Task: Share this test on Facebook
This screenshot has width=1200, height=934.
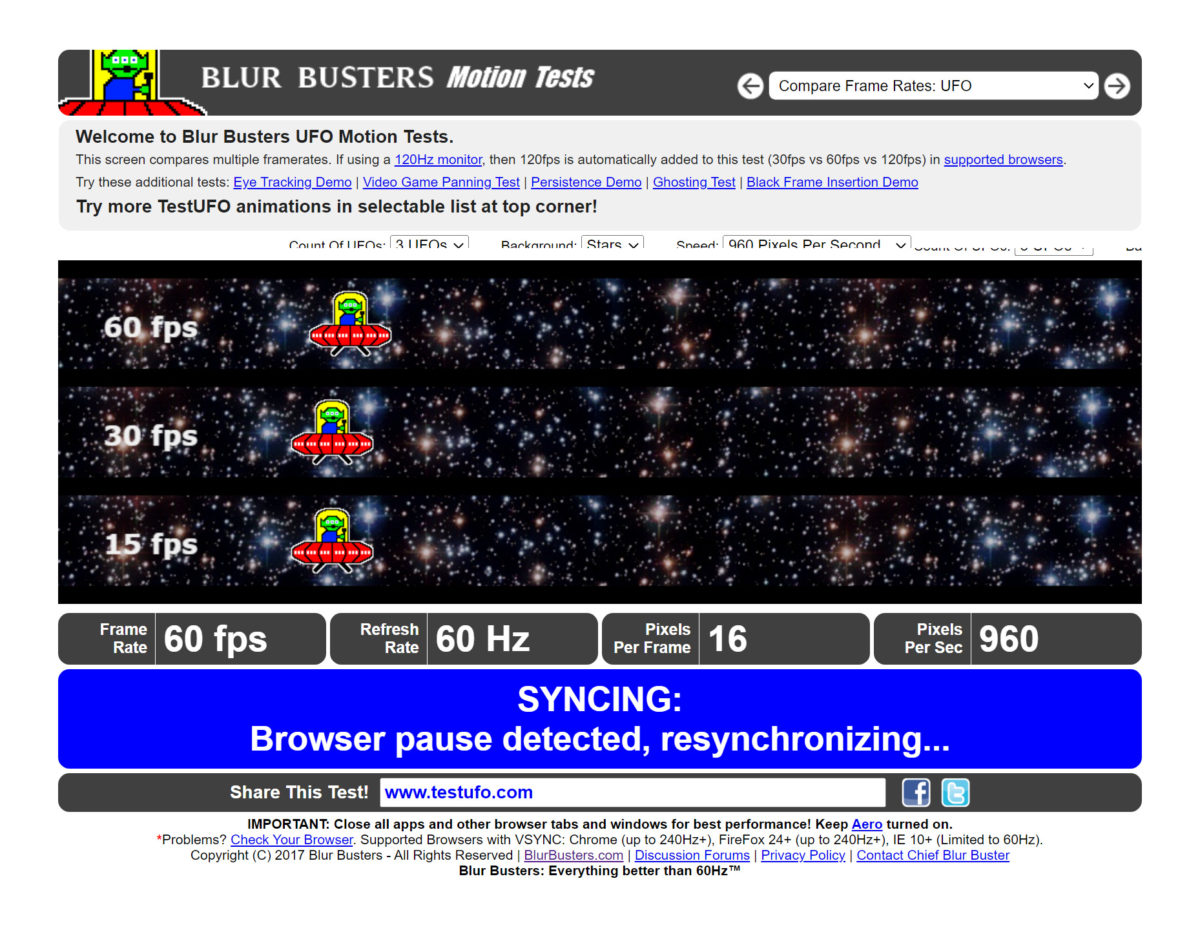Action: click(x=916, y=793)
